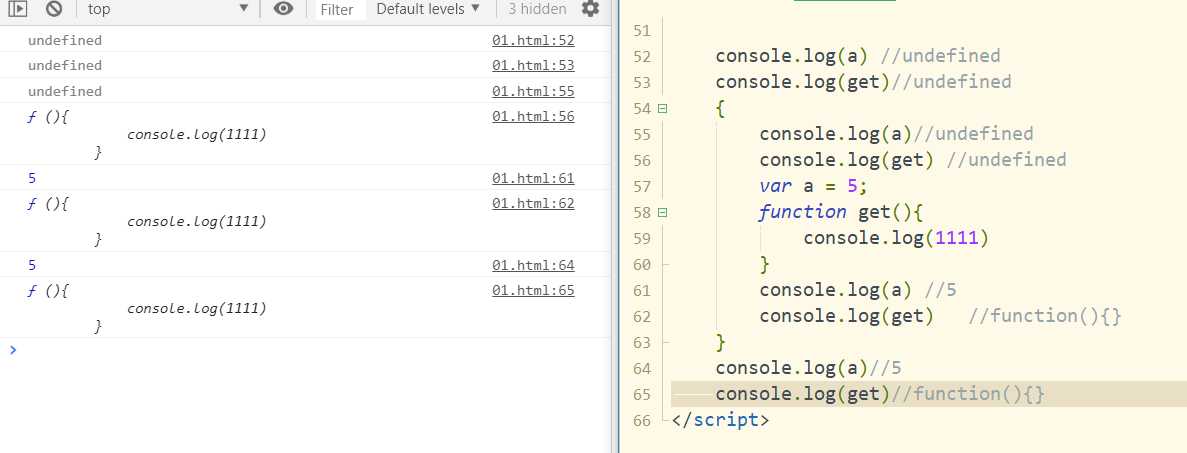Click the closing </script> tag
This screenshot has height=453, width=1187.
tap(720, 420)
